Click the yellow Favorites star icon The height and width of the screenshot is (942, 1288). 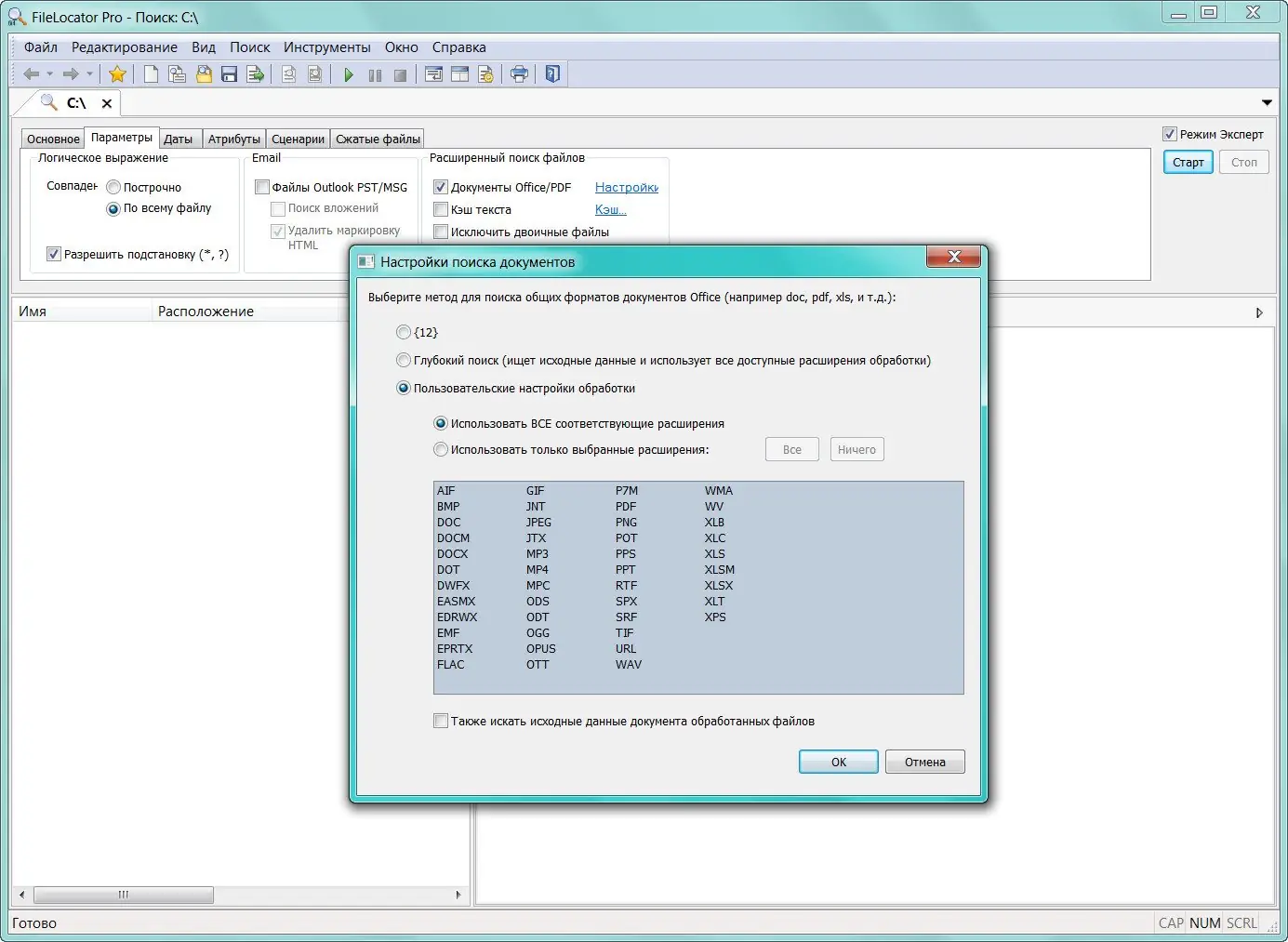tap(117, 74)
